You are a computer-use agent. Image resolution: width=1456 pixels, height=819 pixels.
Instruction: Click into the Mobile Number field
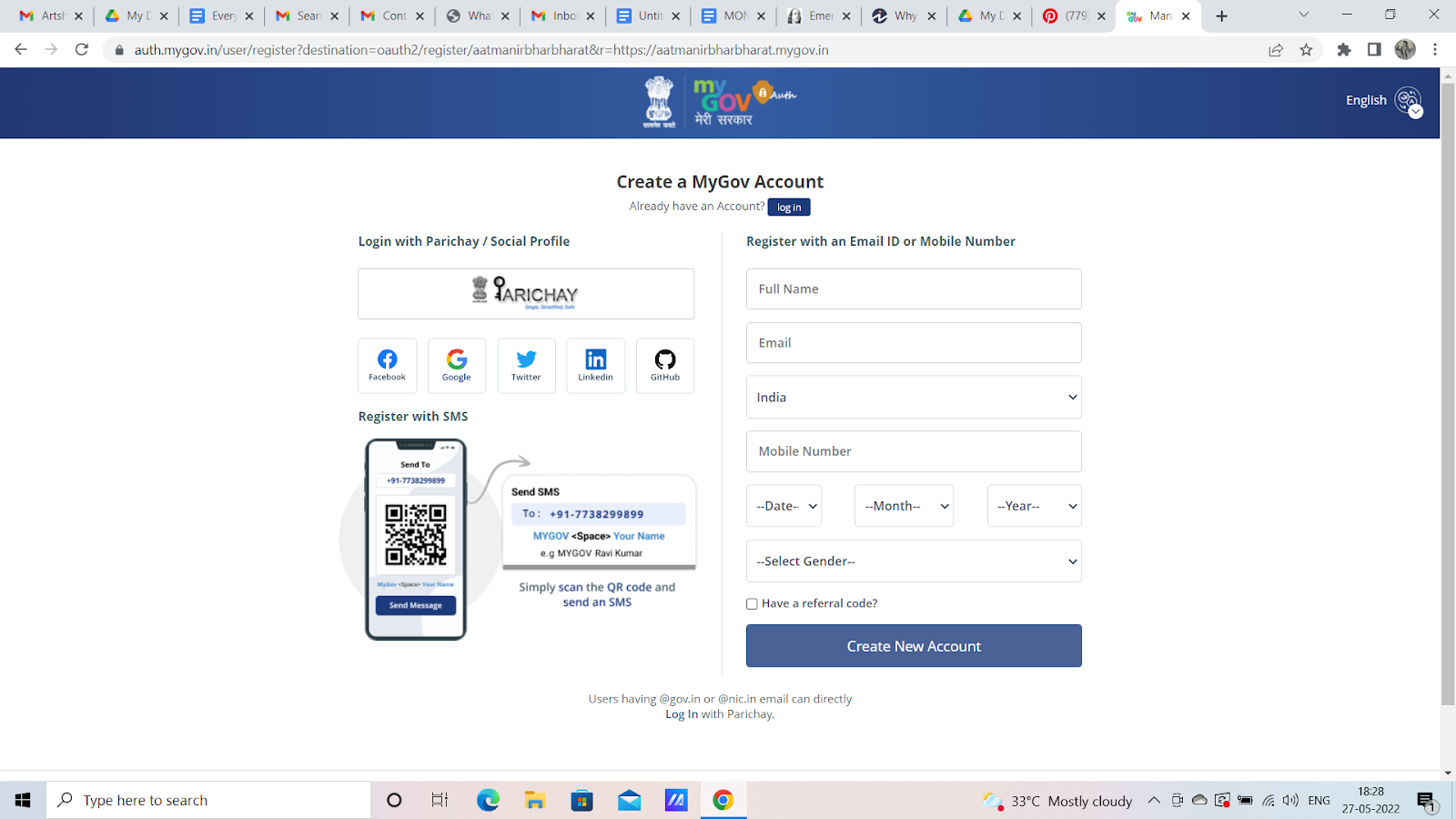coord(914,451)
